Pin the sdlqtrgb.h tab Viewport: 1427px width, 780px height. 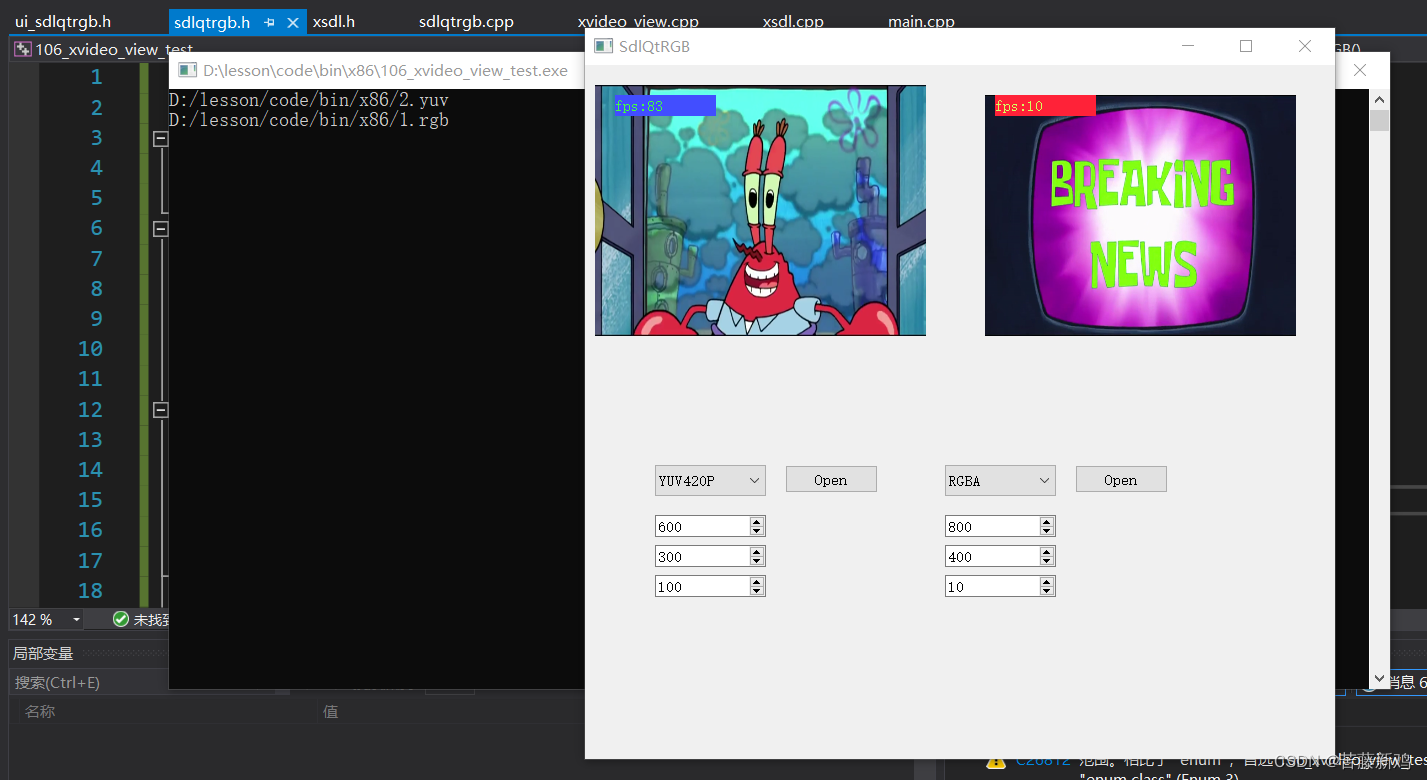pyautogui.click(x=270, y=22)
